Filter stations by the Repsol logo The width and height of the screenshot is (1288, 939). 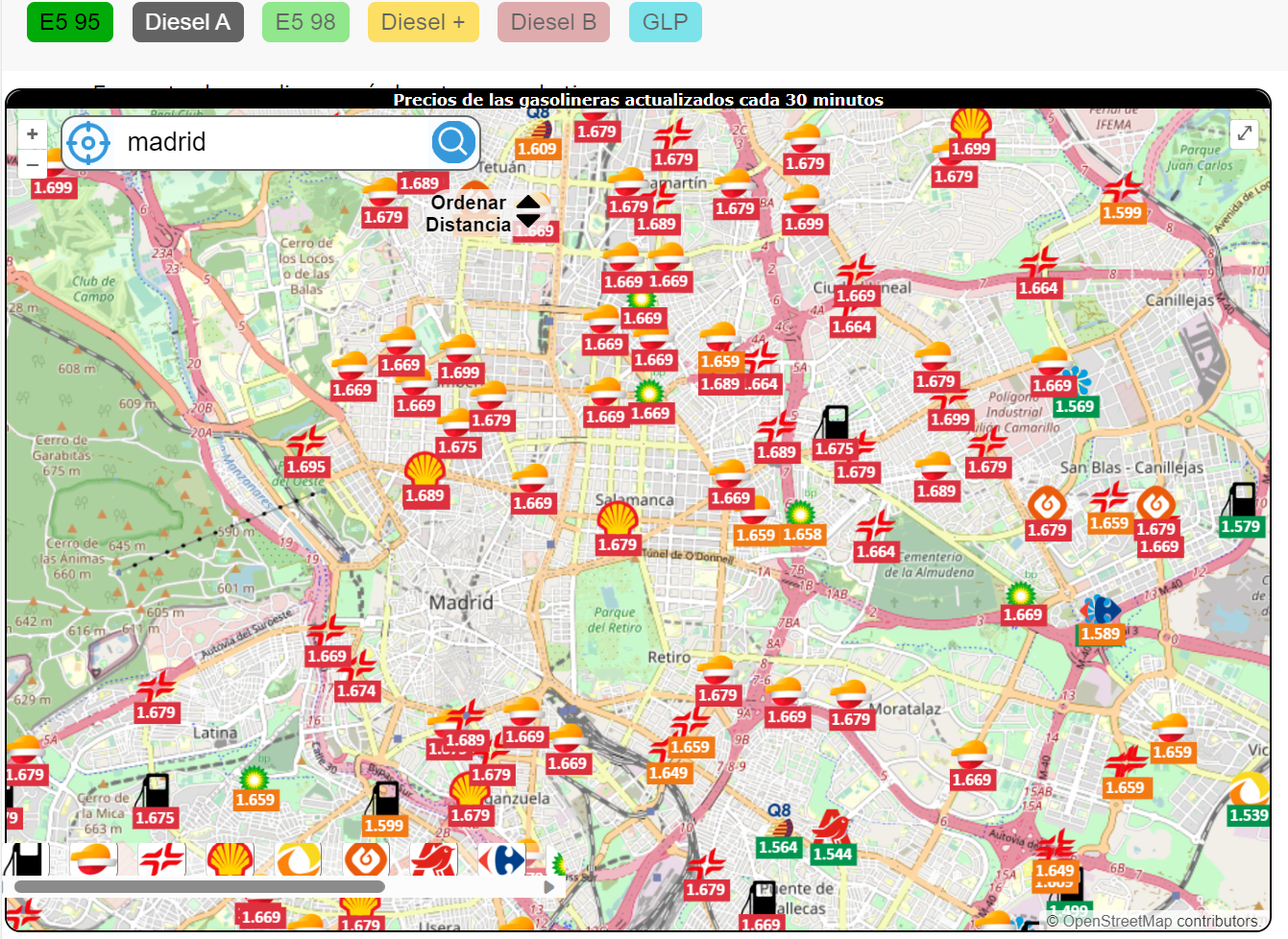click(x=93, y=859)
